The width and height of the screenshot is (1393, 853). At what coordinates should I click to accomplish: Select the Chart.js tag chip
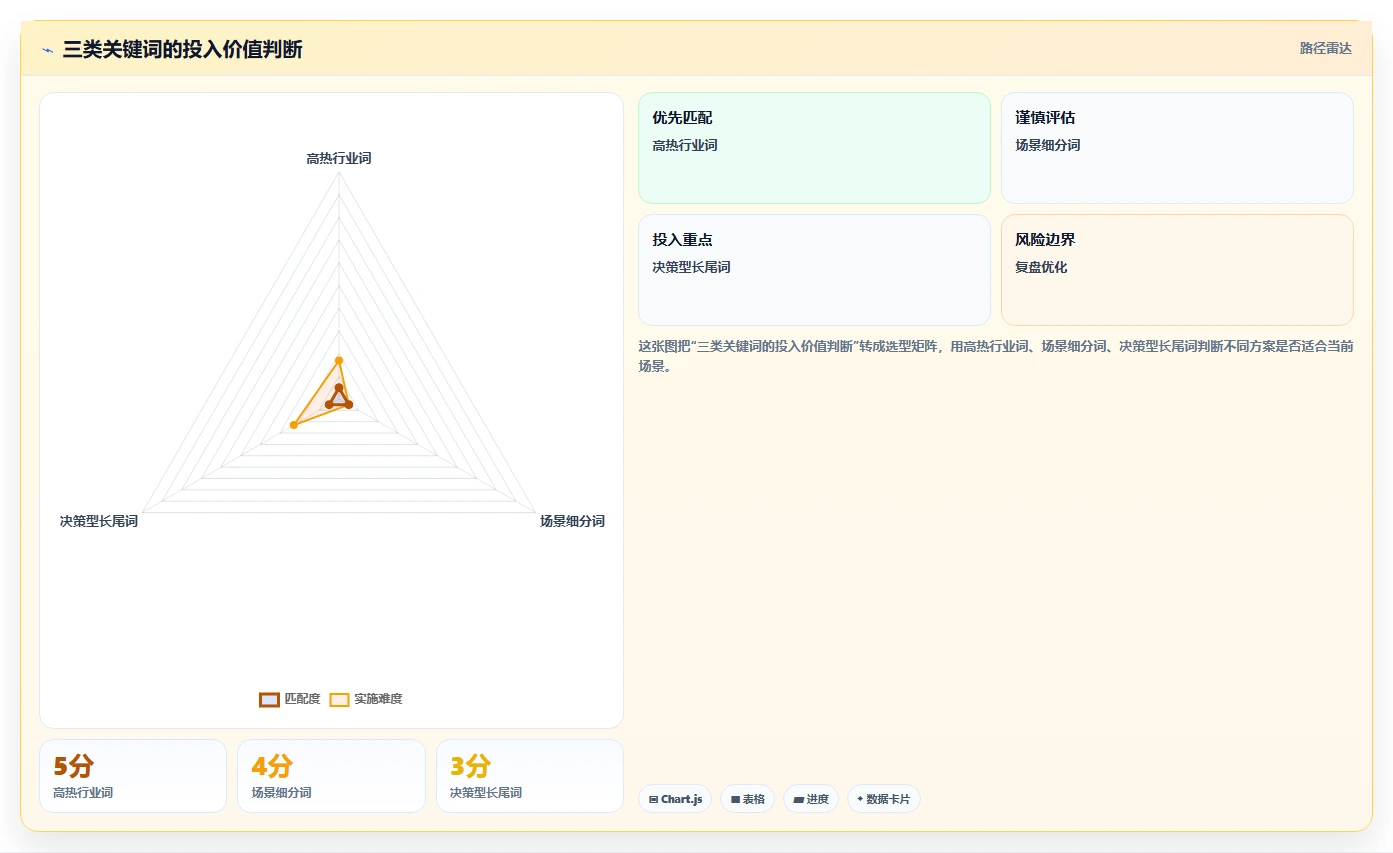[x=675, y=799]
